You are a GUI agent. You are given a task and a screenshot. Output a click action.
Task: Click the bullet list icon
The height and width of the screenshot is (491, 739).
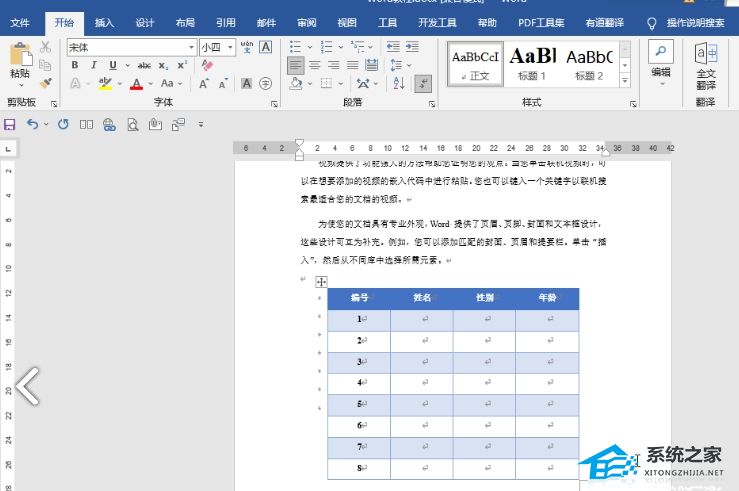296,47
